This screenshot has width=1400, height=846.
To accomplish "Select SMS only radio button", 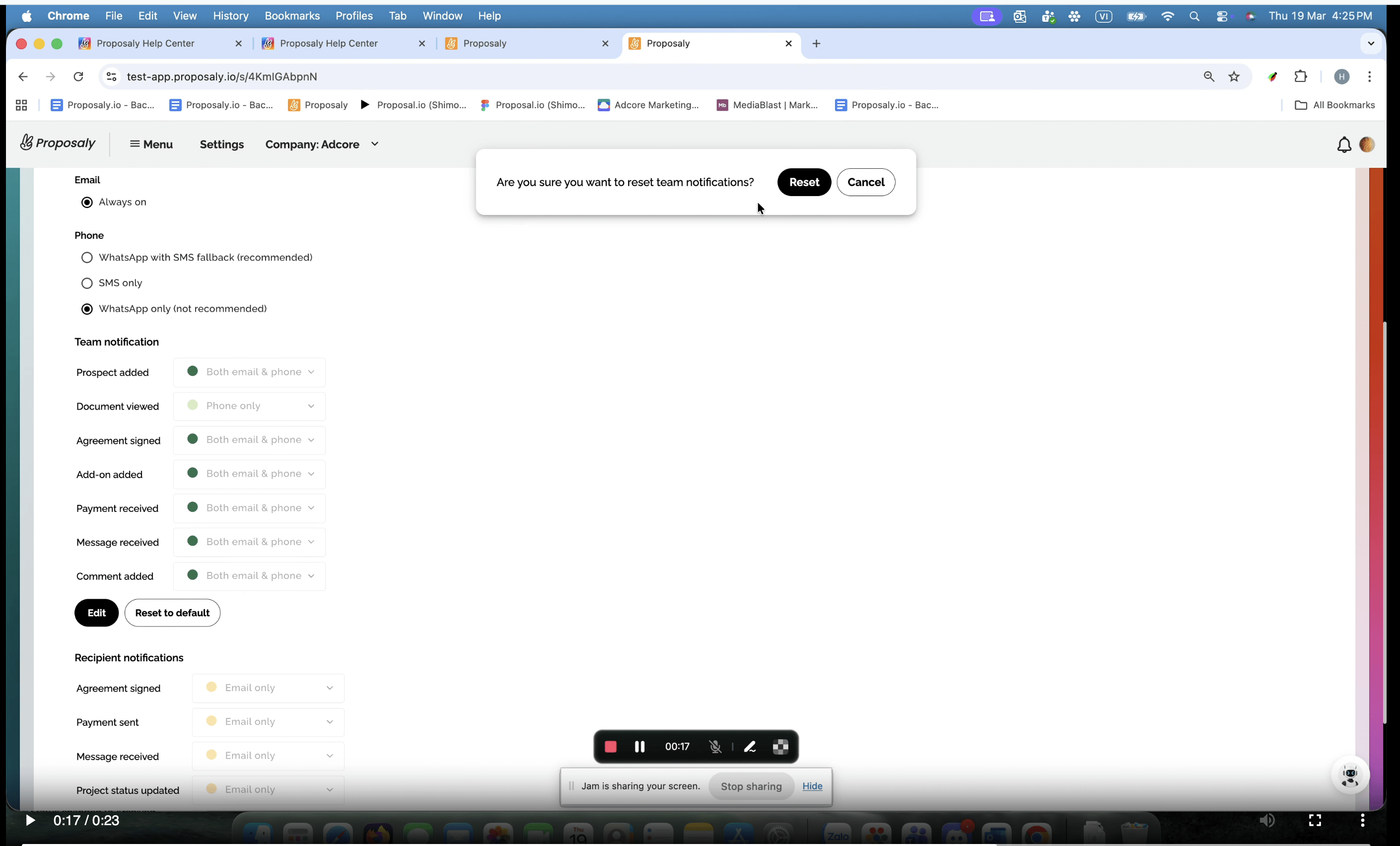I will tap(87, 283).
